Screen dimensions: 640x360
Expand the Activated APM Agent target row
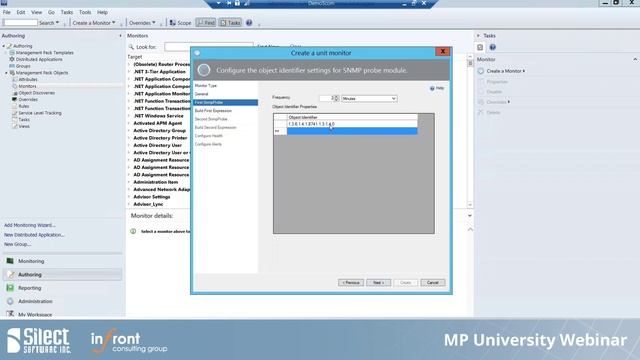click(x=129, y=123)
